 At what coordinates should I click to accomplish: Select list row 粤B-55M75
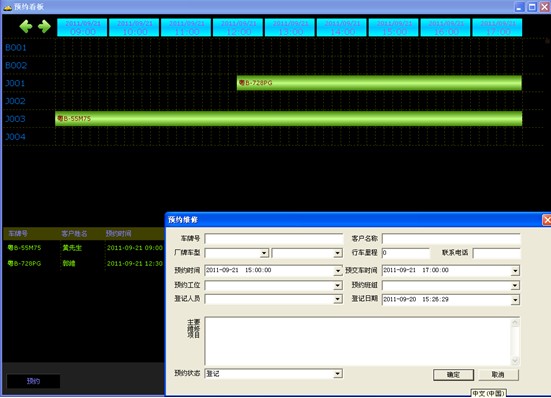click(x=84, y=248)
